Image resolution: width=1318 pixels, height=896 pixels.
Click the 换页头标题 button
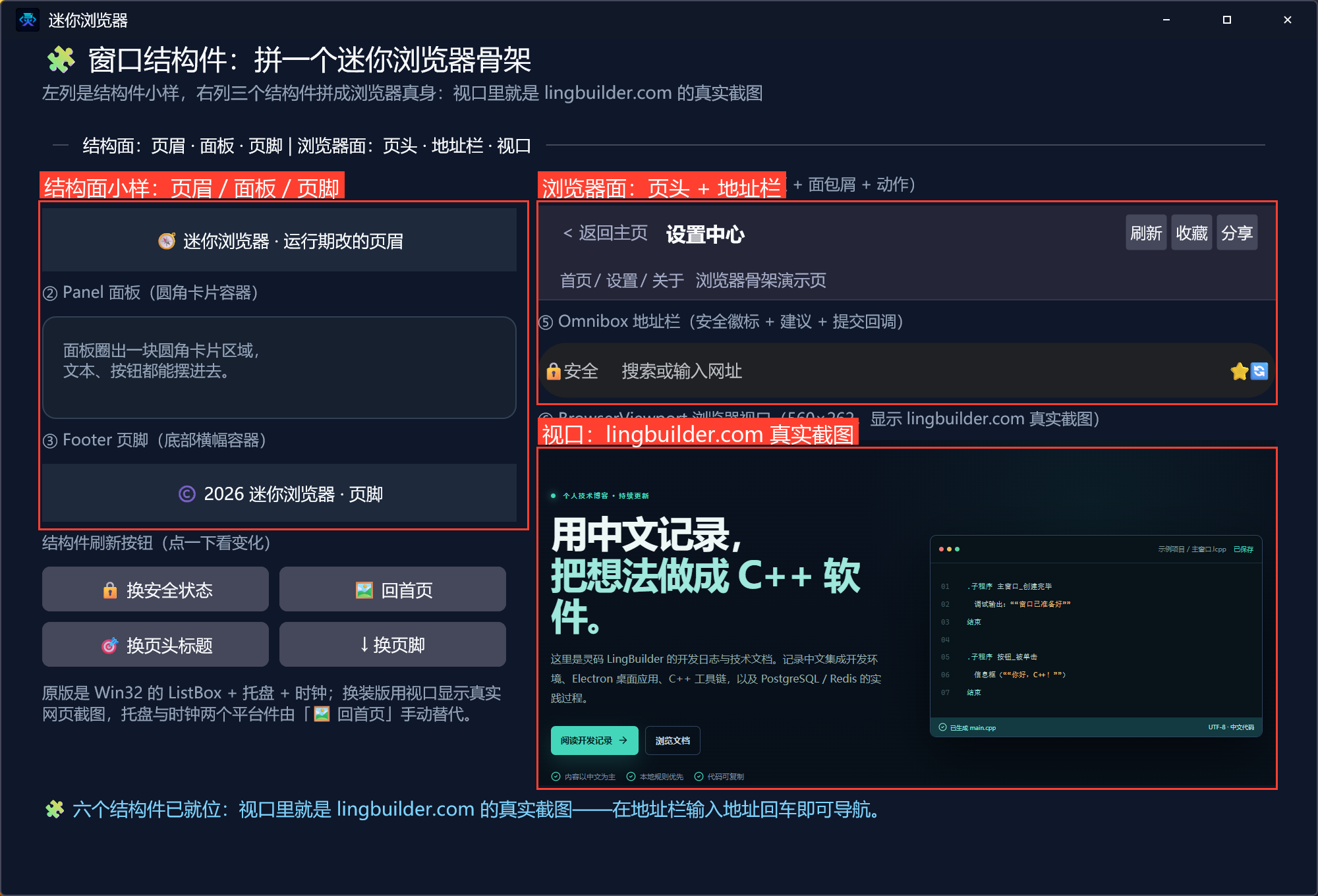(156, 645)
